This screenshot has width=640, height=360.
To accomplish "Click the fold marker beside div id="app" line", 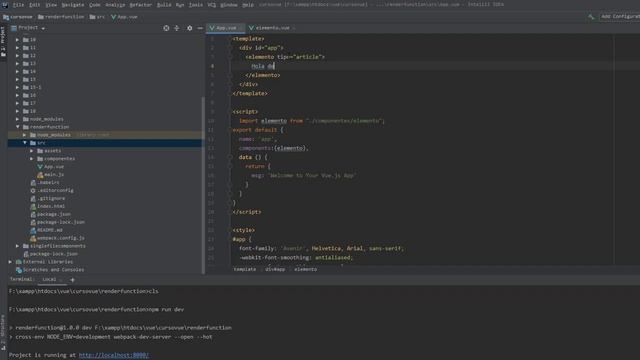I will [230, 48].
